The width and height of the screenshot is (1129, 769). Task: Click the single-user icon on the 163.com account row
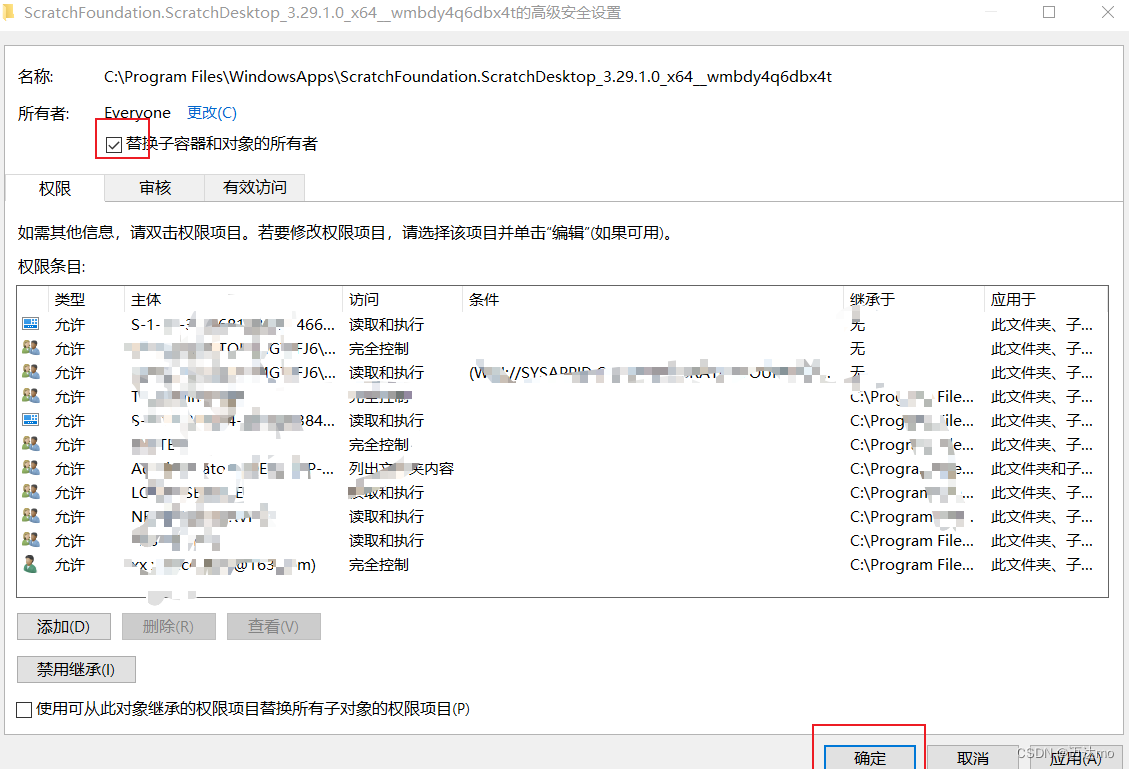30,564
